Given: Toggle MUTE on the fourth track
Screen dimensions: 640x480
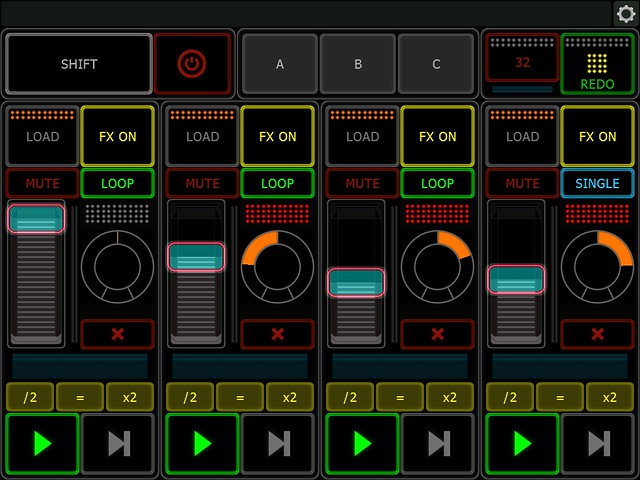Looking at the screenshot, I should pos(522,183).
